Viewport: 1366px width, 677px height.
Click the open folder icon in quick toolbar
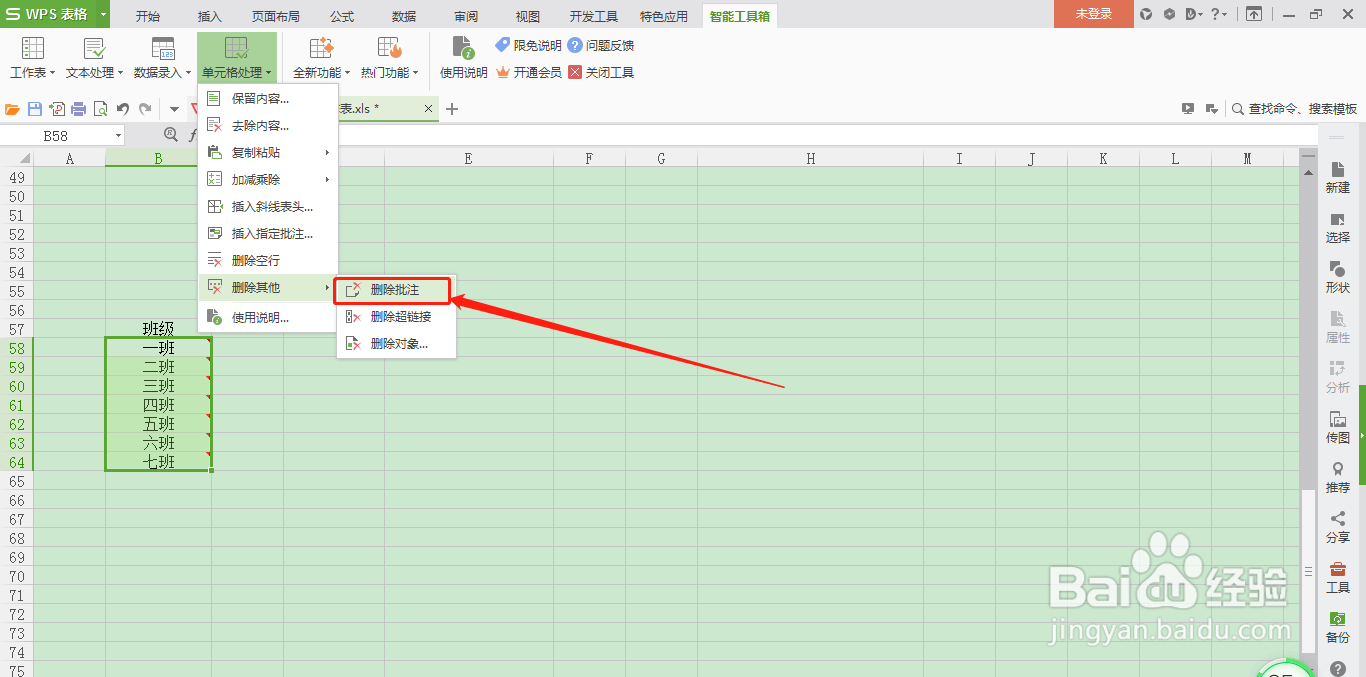click(12, 109)
